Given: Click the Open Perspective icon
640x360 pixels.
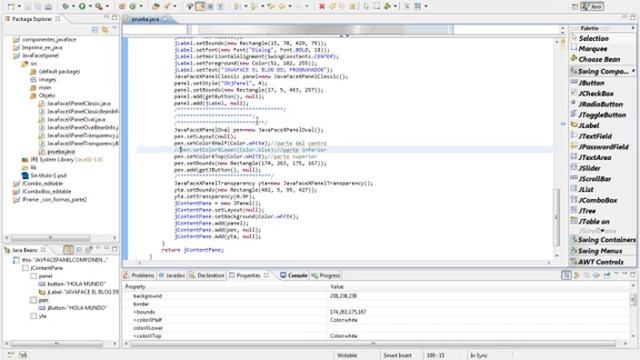Looking at the screenshot, I should pos(575,7).
